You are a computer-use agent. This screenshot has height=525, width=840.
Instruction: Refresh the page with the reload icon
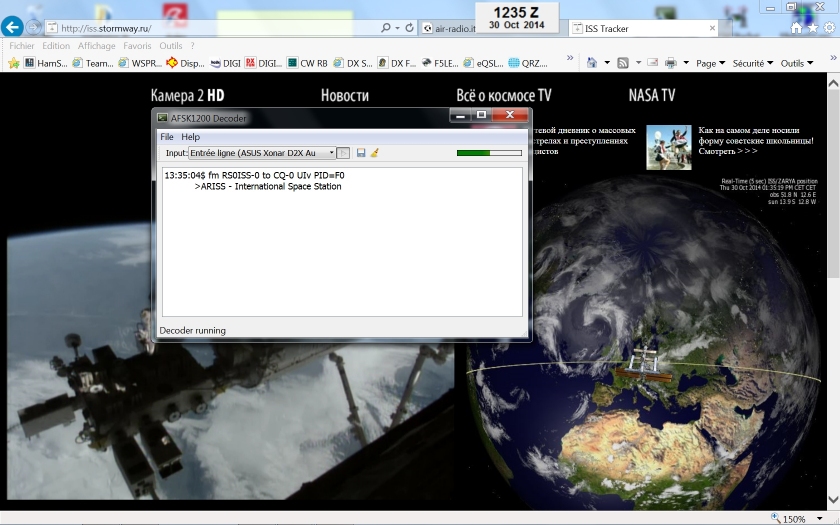click(x=410, y=28)
